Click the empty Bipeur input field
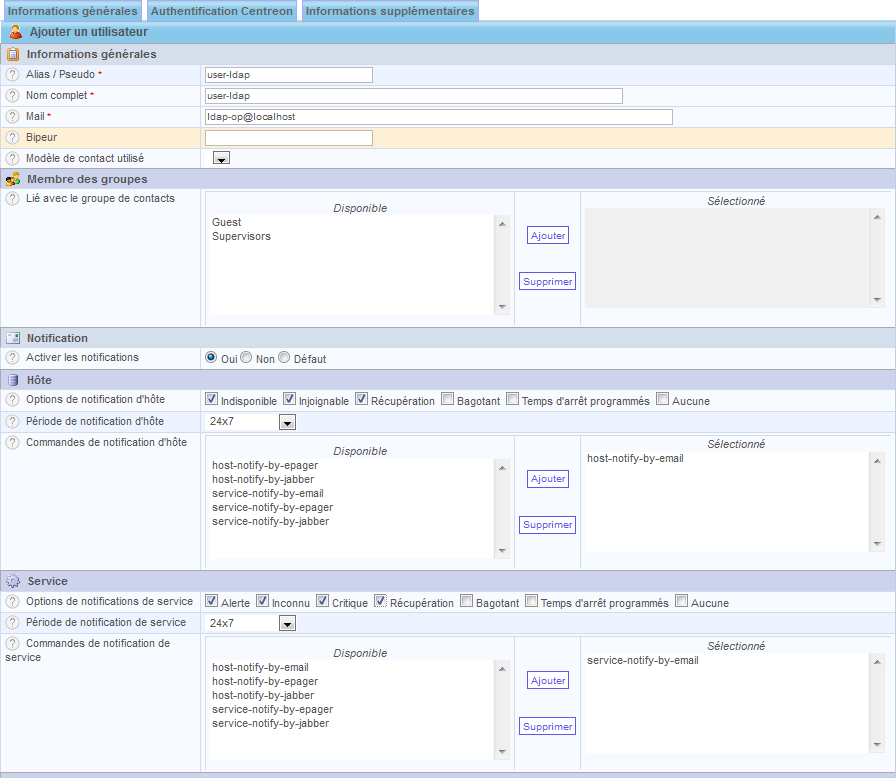This screenshot has width=896, height=778. (x=289, y=138)
